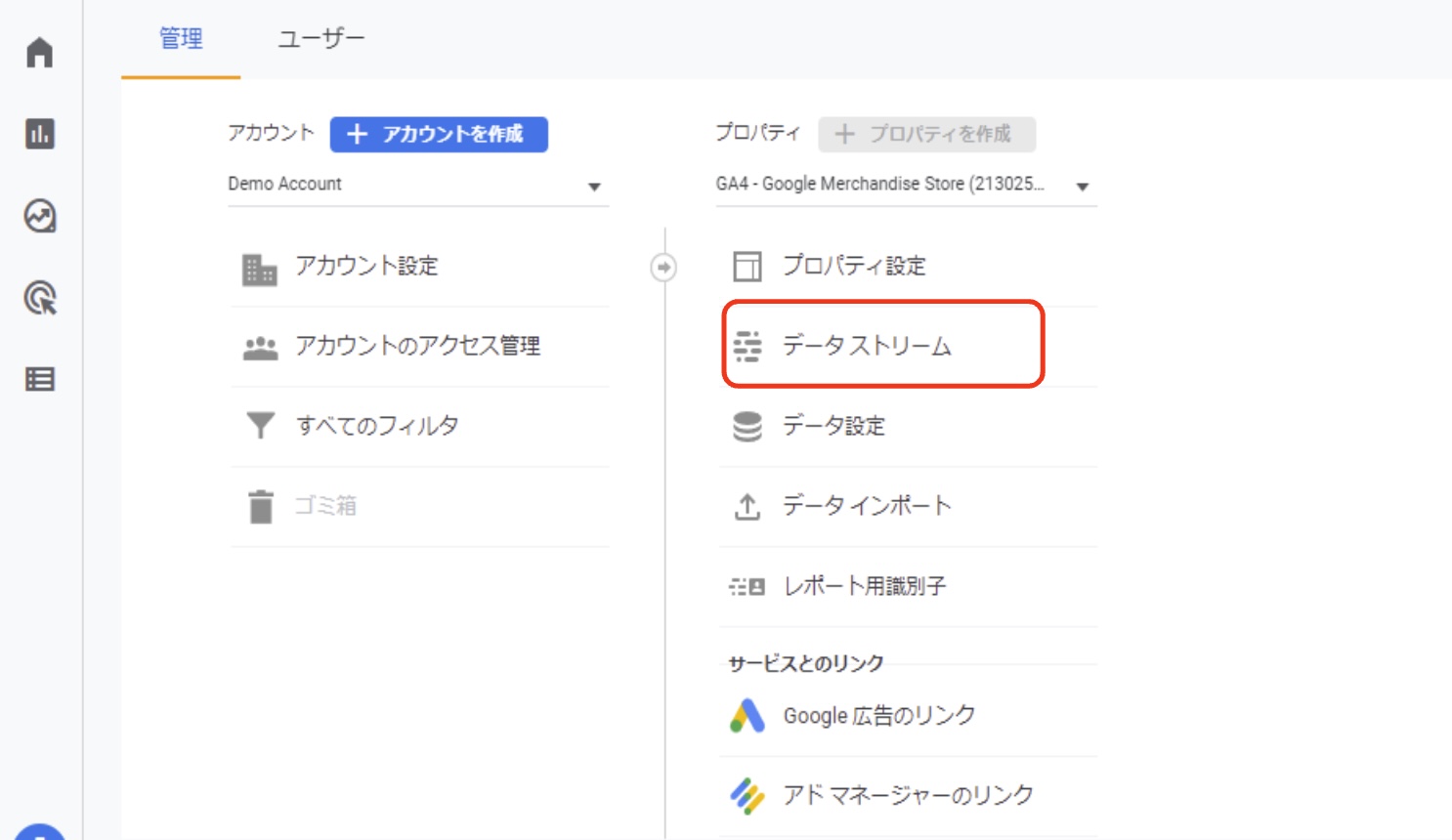Click the アカウントを作成 button

pyautogui.click(x=439, y=134)
